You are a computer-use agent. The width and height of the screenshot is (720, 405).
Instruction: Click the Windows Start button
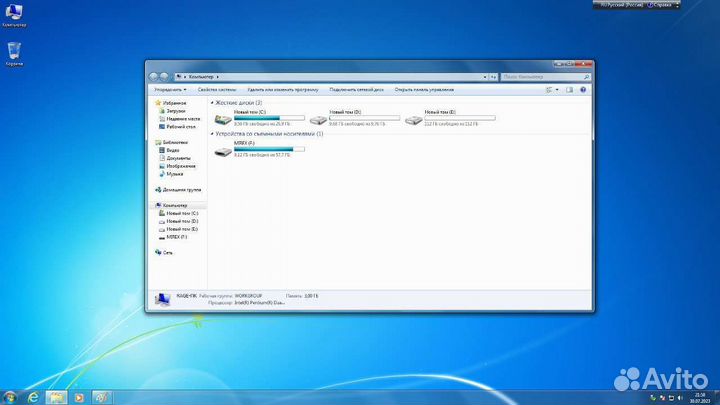point(10,397)
